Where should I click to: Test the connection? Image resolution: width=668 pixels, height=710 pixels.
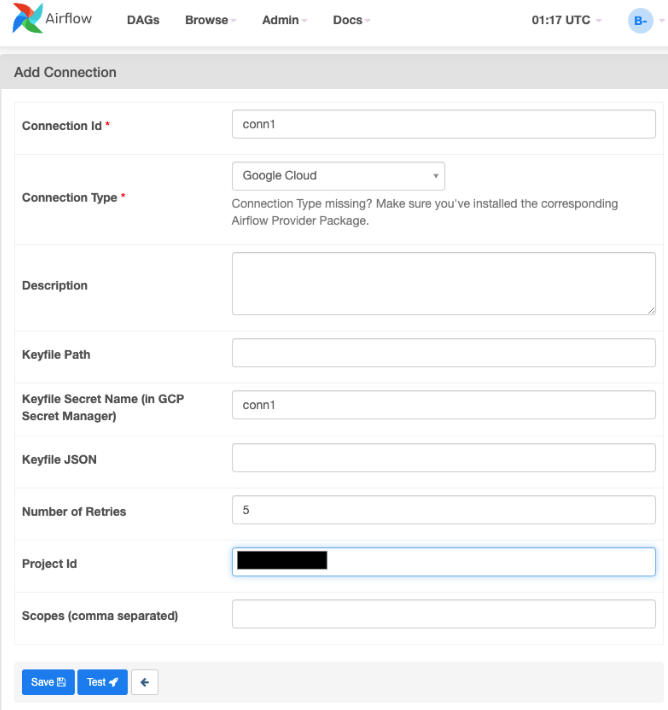tap(102, 682)
